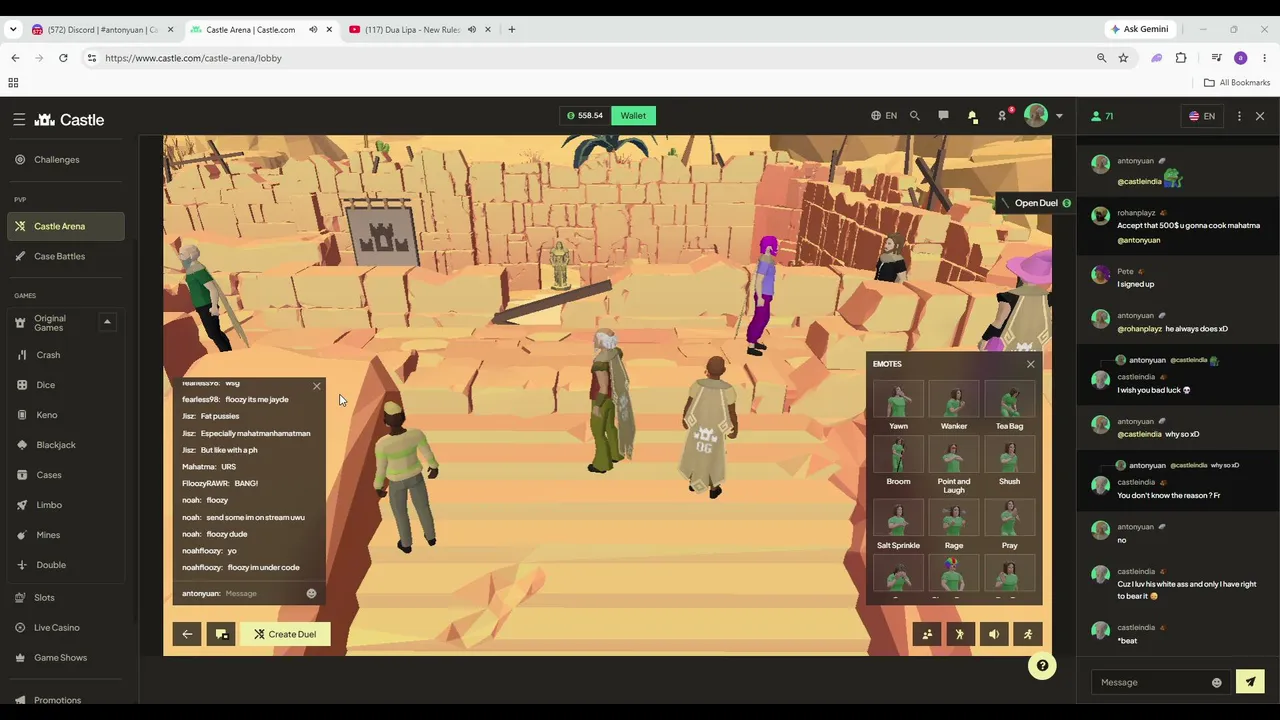
Task: Click the back arrow button in arena
Action: (187, 634)
